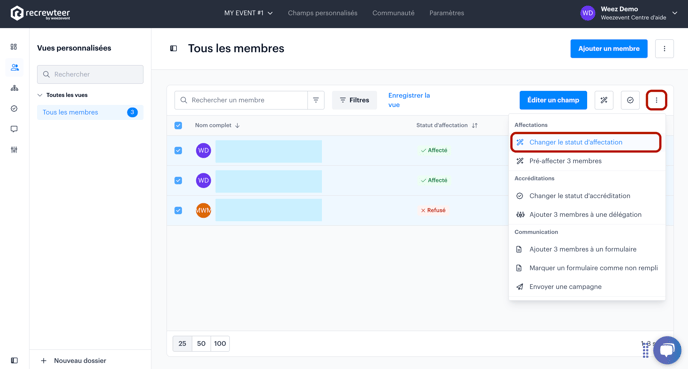Collapse the sidebar using bottom-left panel icon
Image resolution: width=688 pixels, height=369 pixels.
14,360
